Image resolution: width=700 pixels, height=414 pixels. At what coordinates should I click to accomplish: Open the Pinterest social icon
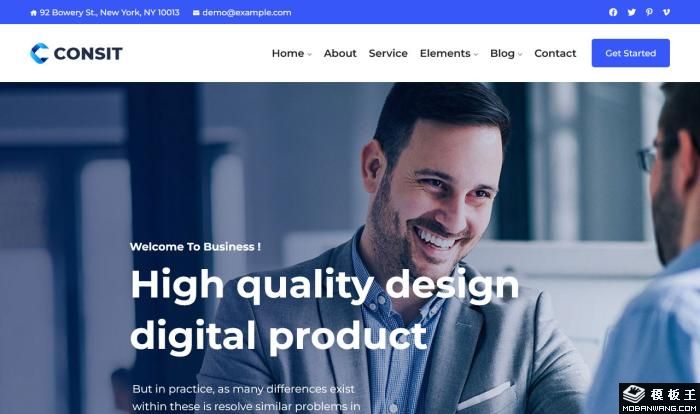649,13
